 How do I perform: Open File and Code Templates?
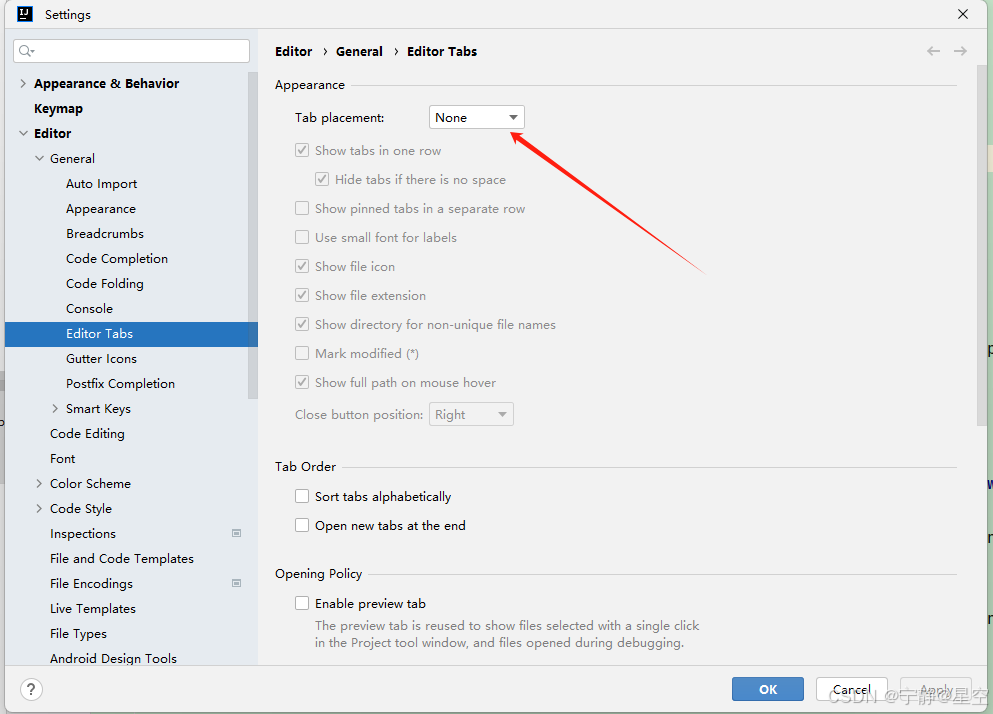tap(122, 559)
